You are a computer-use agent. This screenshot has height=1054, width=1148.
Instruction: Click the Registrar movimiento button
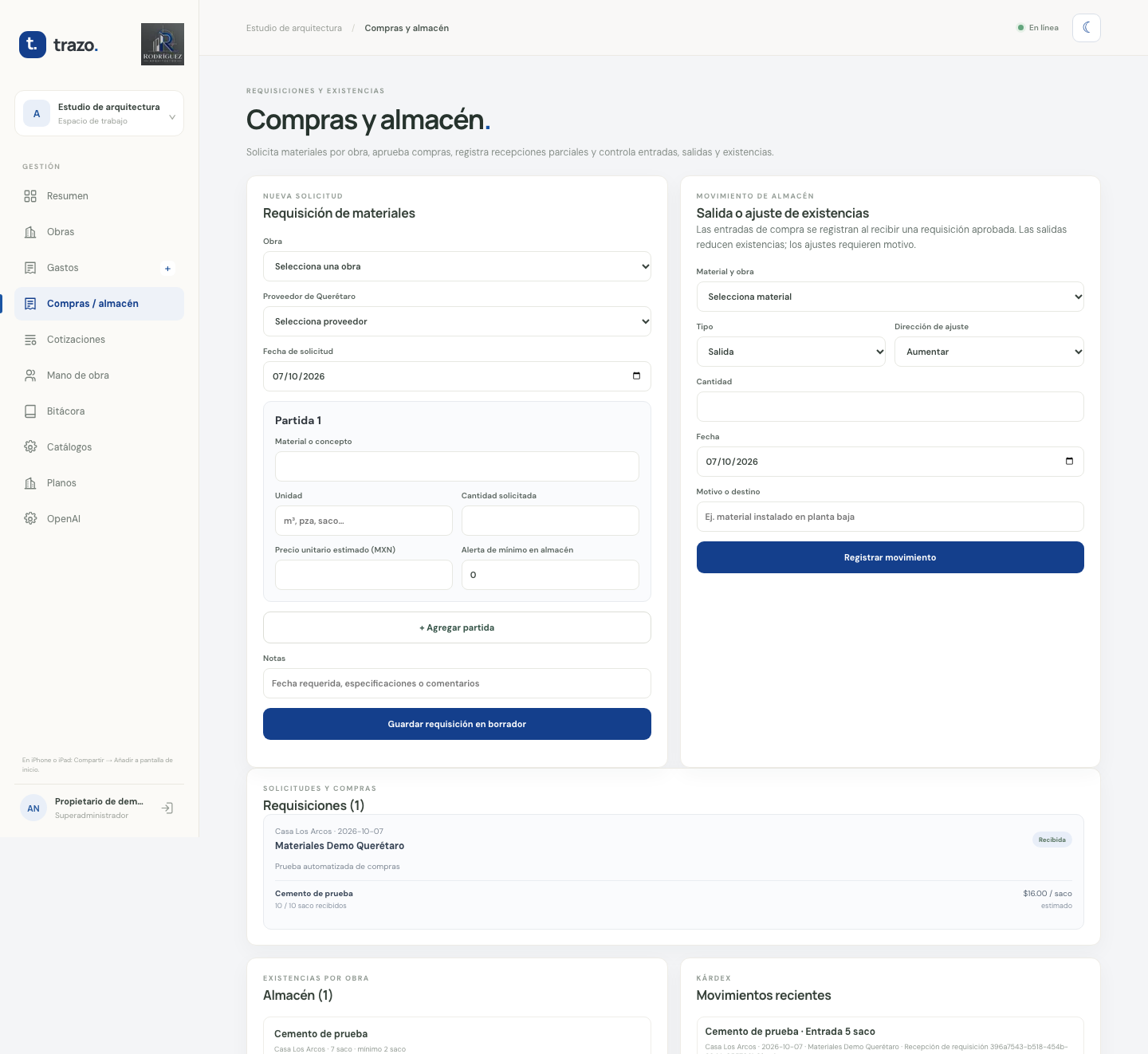coord(890,557)
